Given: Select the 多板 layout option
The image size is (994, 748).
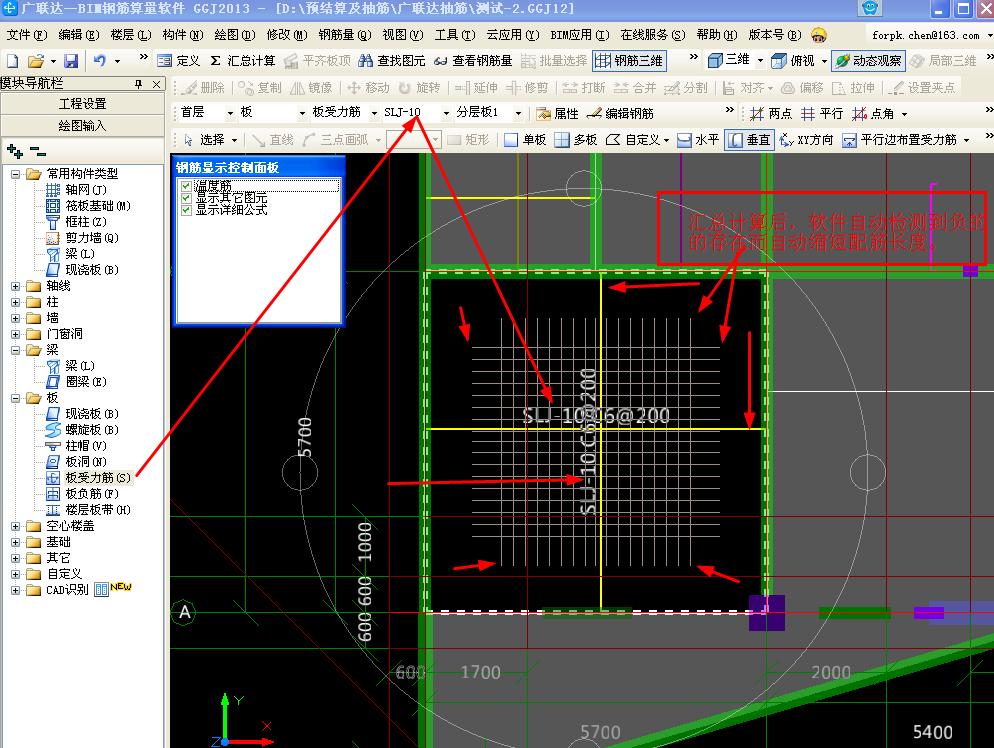Looking at the screenshot, I should tap(576, 140).
